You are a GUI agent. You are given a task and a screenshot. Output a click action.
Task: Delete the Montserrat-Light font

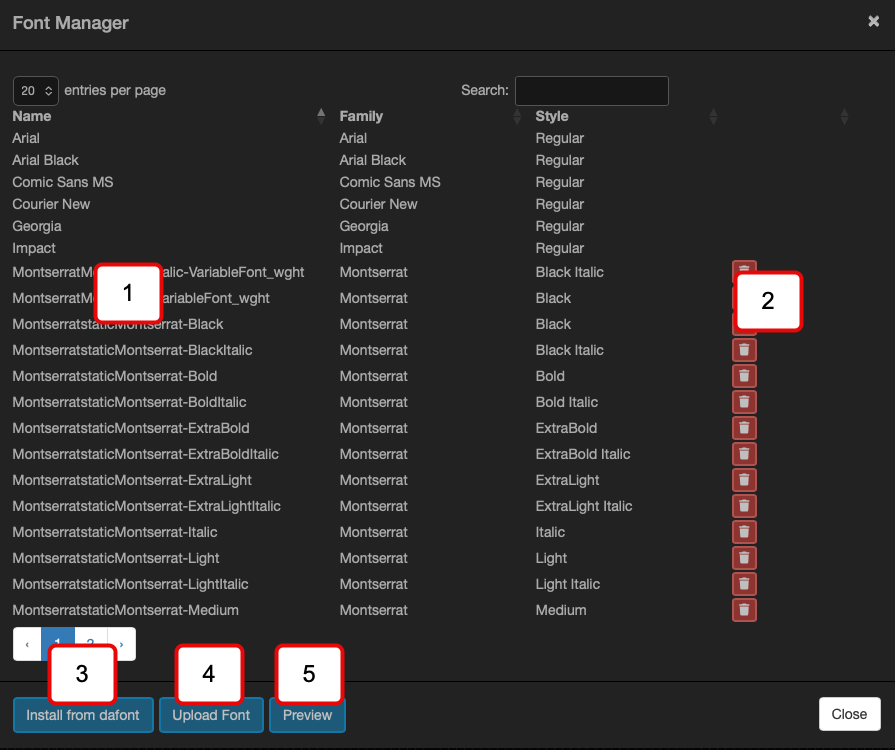744,558
